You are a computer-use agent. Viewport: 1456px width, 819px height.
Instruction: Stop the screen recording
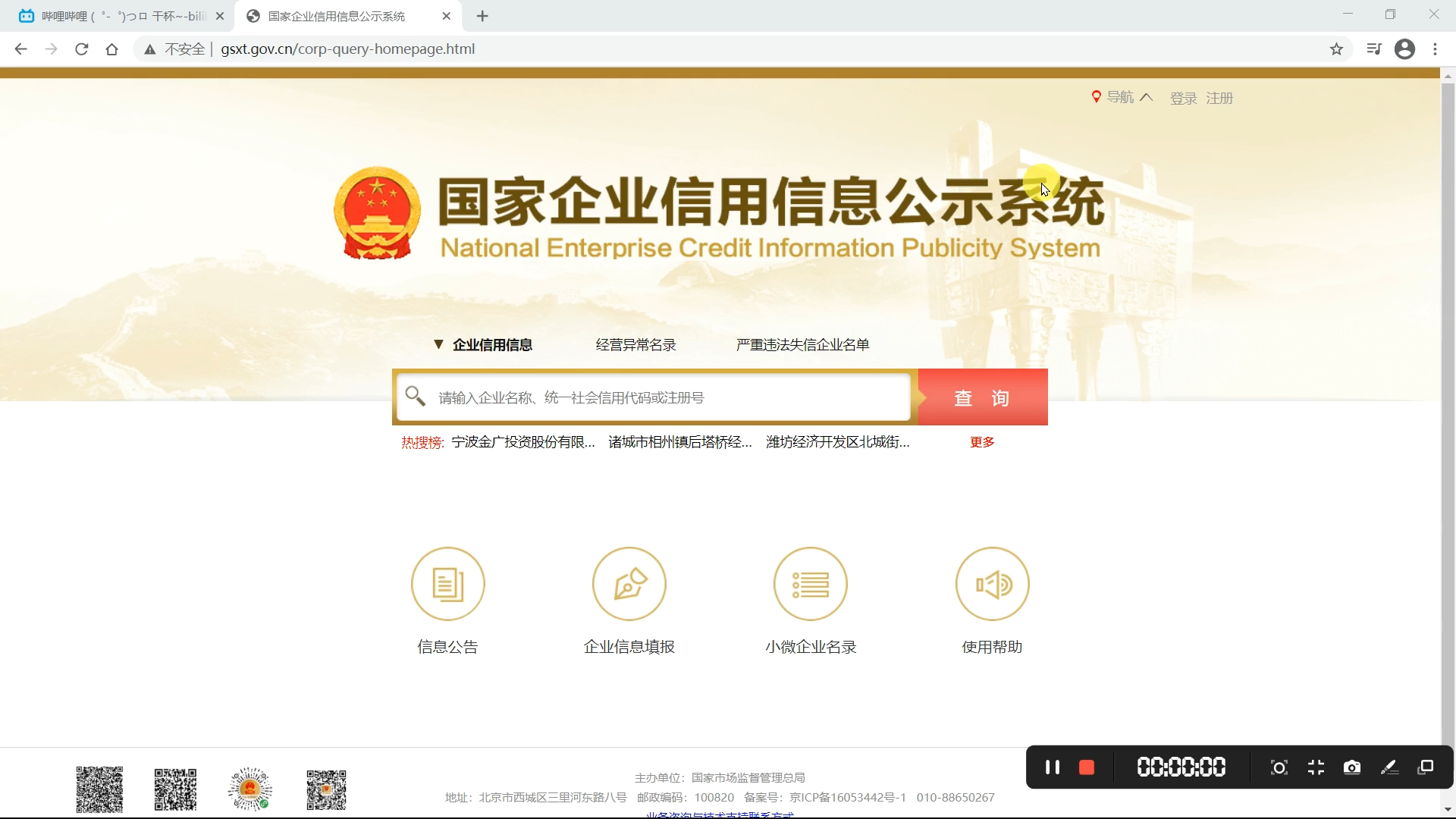coord(1087,767)
